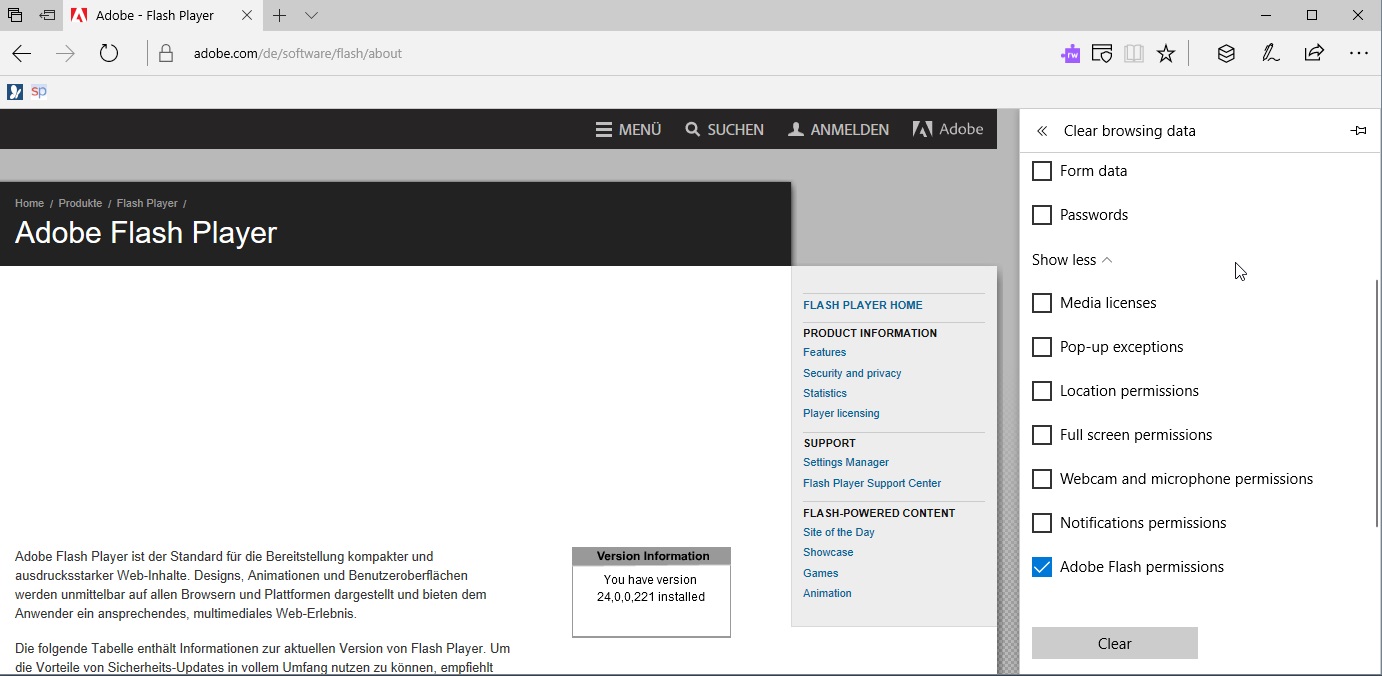Image resolution: width=1382 pixels, height=676 pixels.
Task: Close the Adobe - Flash Player tab
Action: (247, 15)
